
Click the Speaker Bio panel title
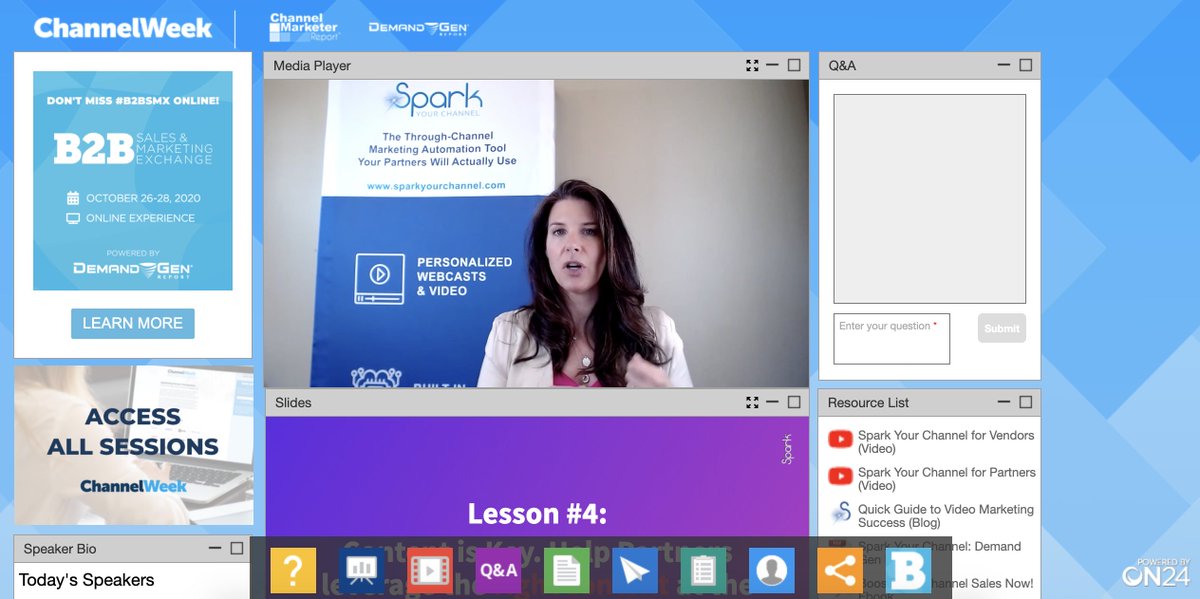pyautogui.click(x=60, y=549)
